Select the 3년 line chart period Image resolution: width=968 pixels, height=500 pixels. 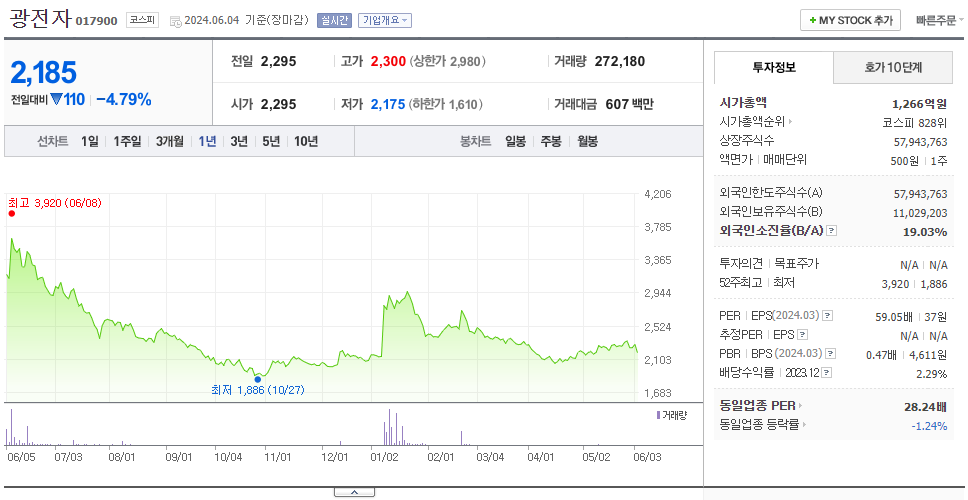[x=239, y=141]
